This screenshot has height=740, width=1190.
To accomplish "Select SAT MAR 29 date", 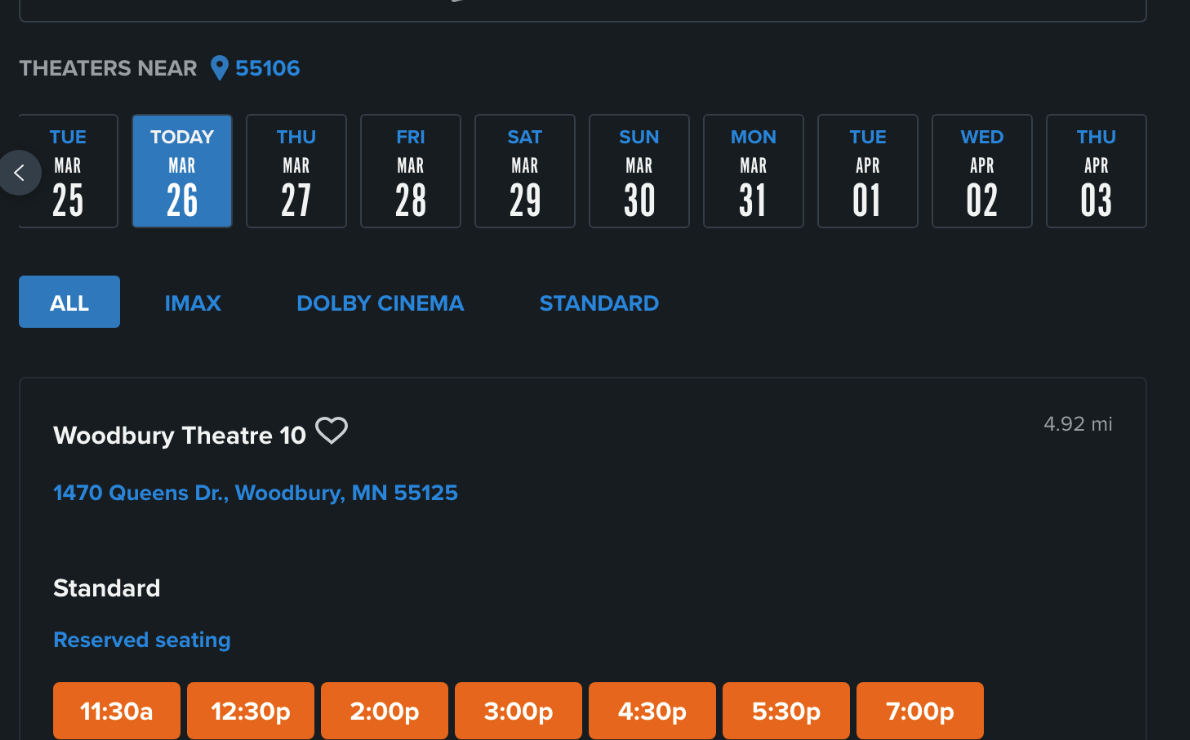I will (524, 170).
